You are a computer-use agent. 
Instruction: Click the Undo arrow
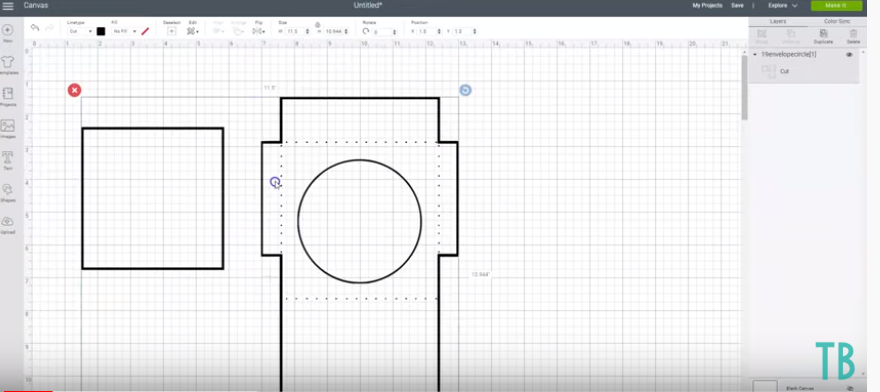[35, 28]
